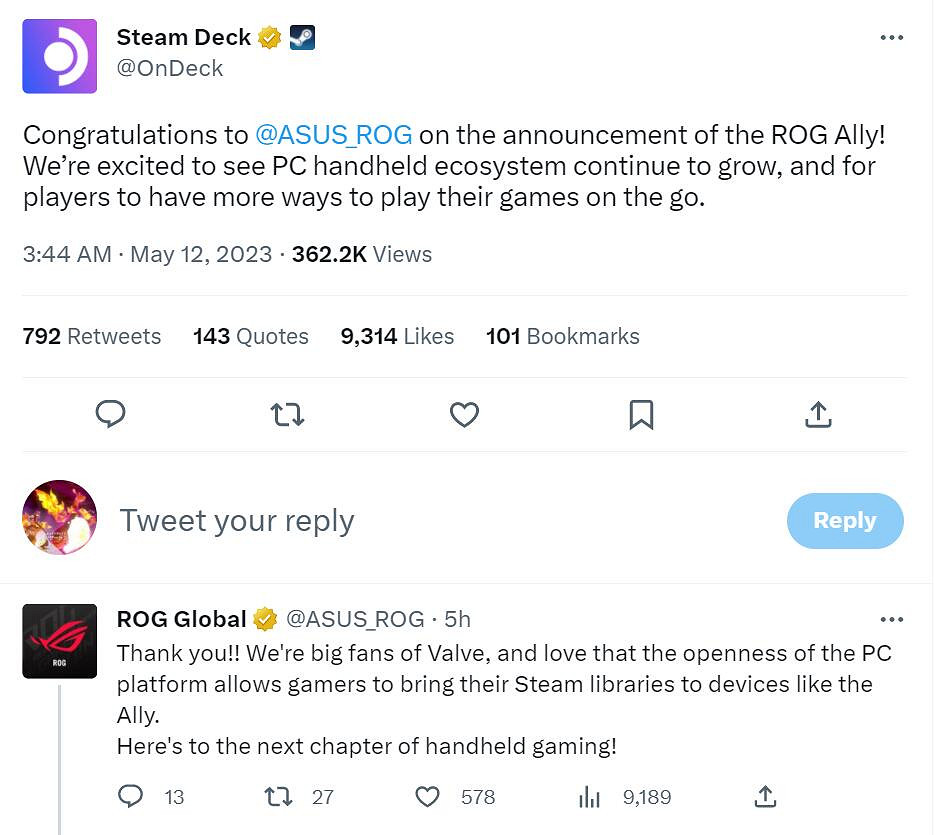Like the ROG Global reply

click(428, 797)
